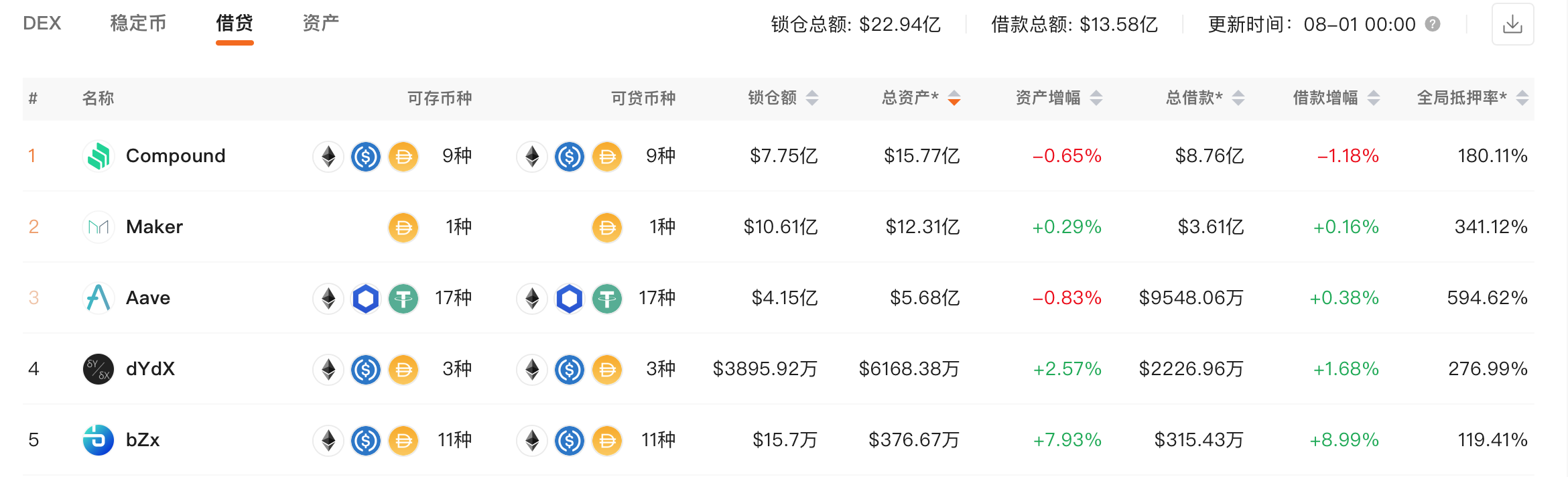The image size is (1568, 477).
Task: Click the Compound protocol logo
Action: [98, 155]
